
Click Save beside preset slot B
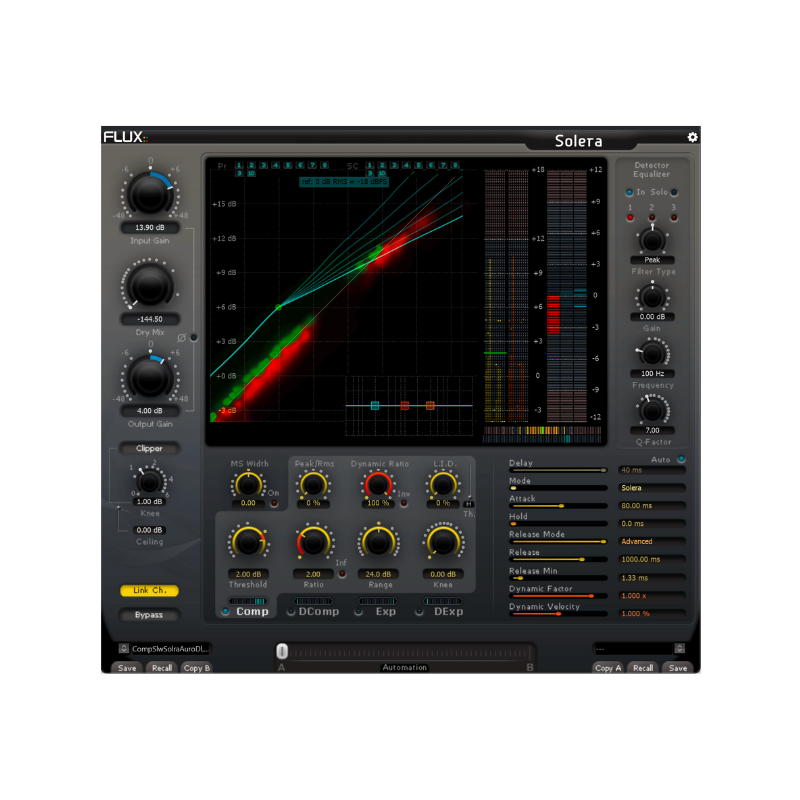point(678,668)
